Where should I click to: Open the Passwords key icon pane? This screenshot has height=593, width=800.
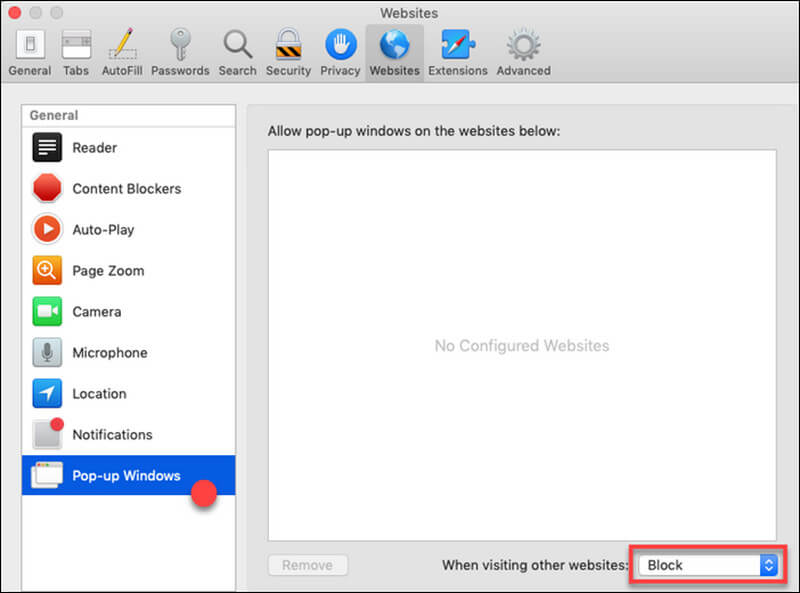[x=180, y=52]
